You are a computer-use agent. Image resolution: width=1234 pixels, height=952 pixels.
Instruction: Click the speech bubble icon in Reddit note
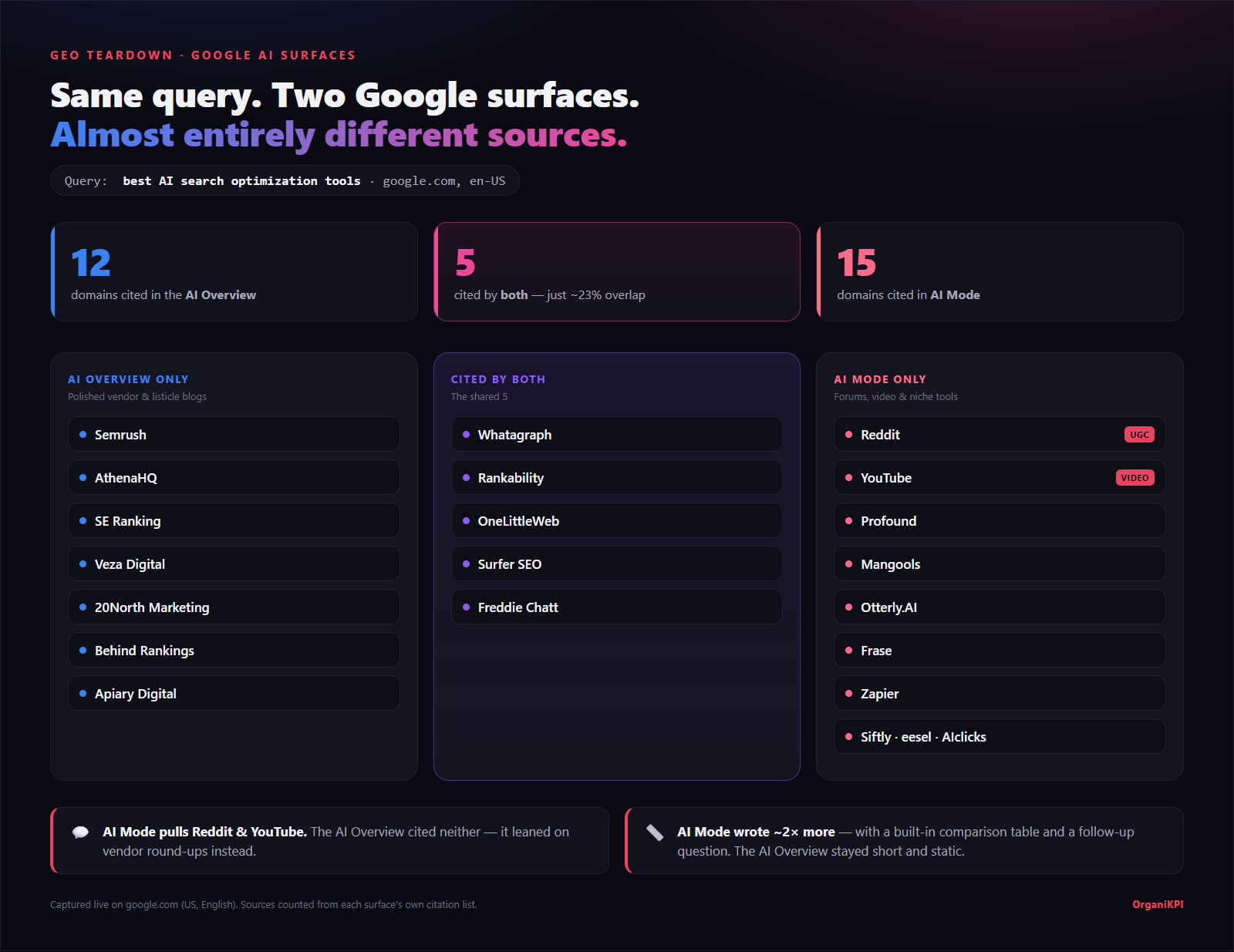point(80,833)
